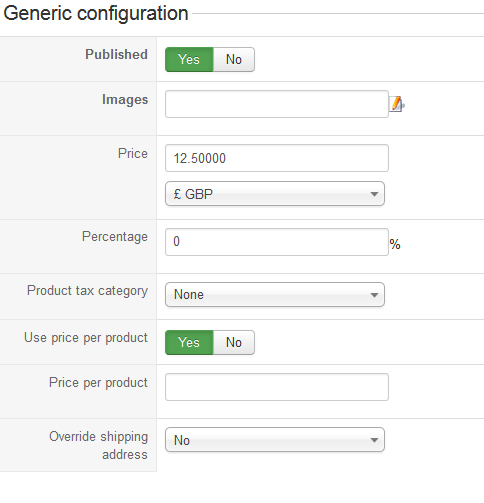Expand the Product tax category dropdown
The width and height of the screenshot is (484, 503).
(x=275, y=295)
